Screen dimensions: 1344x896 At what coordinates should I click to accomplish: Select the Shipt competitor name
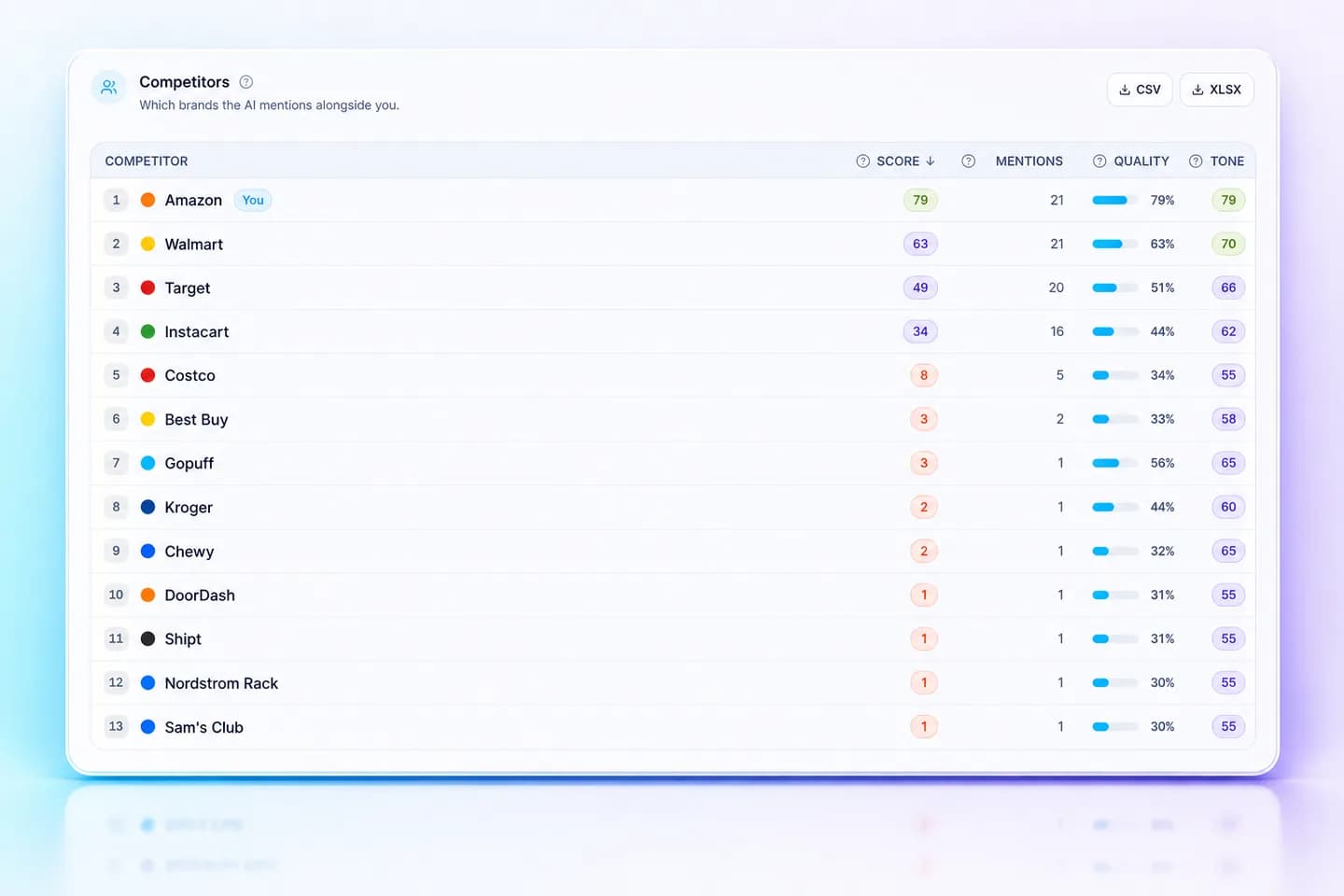point(183,638)
